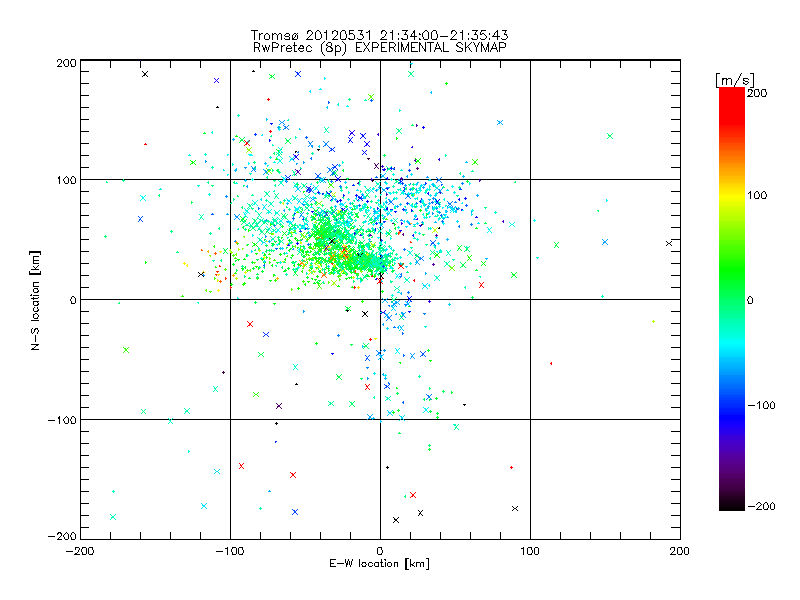This screenshot has width=800, height=600.
Task: Click the 200 label on the m/s color bar
Action: [x=757, y=93]
